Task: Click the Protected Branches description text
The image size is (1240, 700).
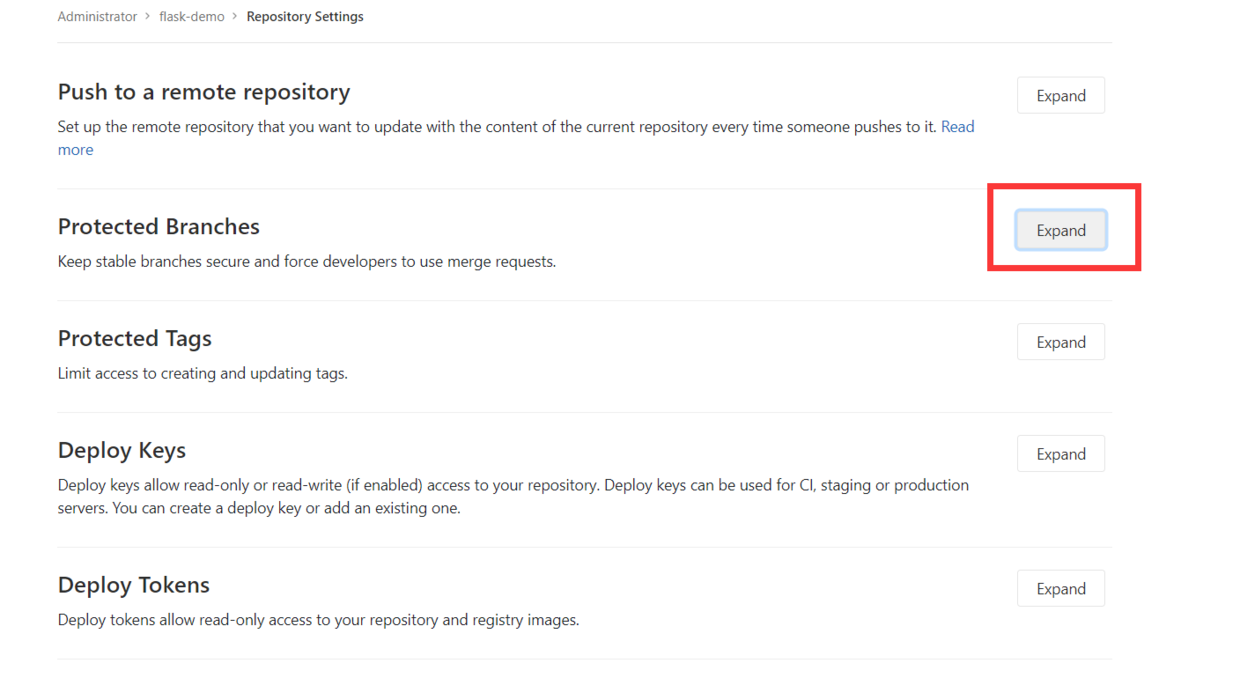Action: pyautogui.click(x=306, y=262)
